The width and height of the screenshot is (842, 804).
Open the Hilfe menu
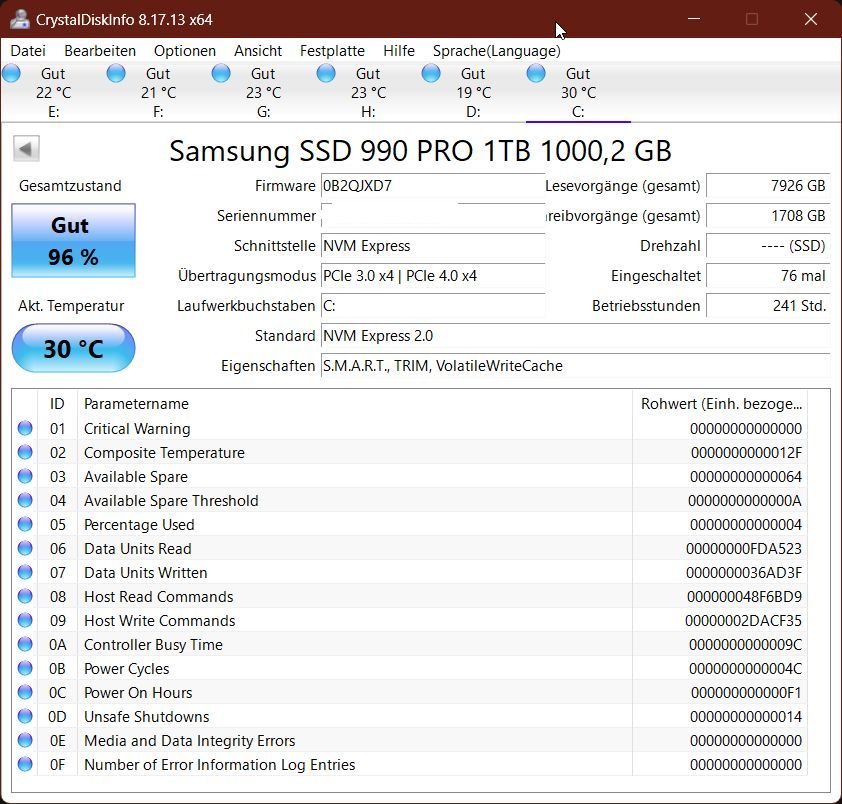click(399, 50)
